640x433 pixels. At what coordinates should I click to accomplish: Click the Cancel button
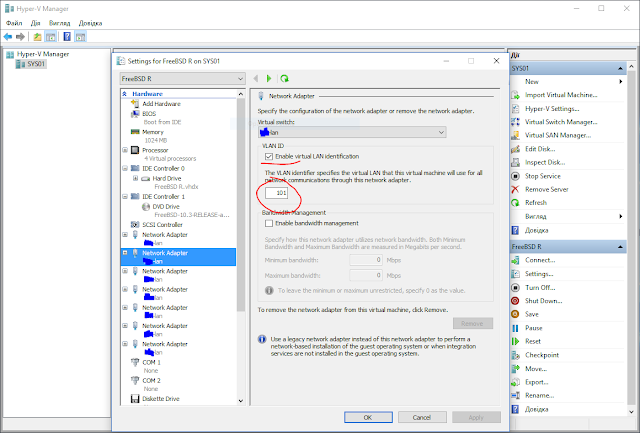click(x=420, y=416)
